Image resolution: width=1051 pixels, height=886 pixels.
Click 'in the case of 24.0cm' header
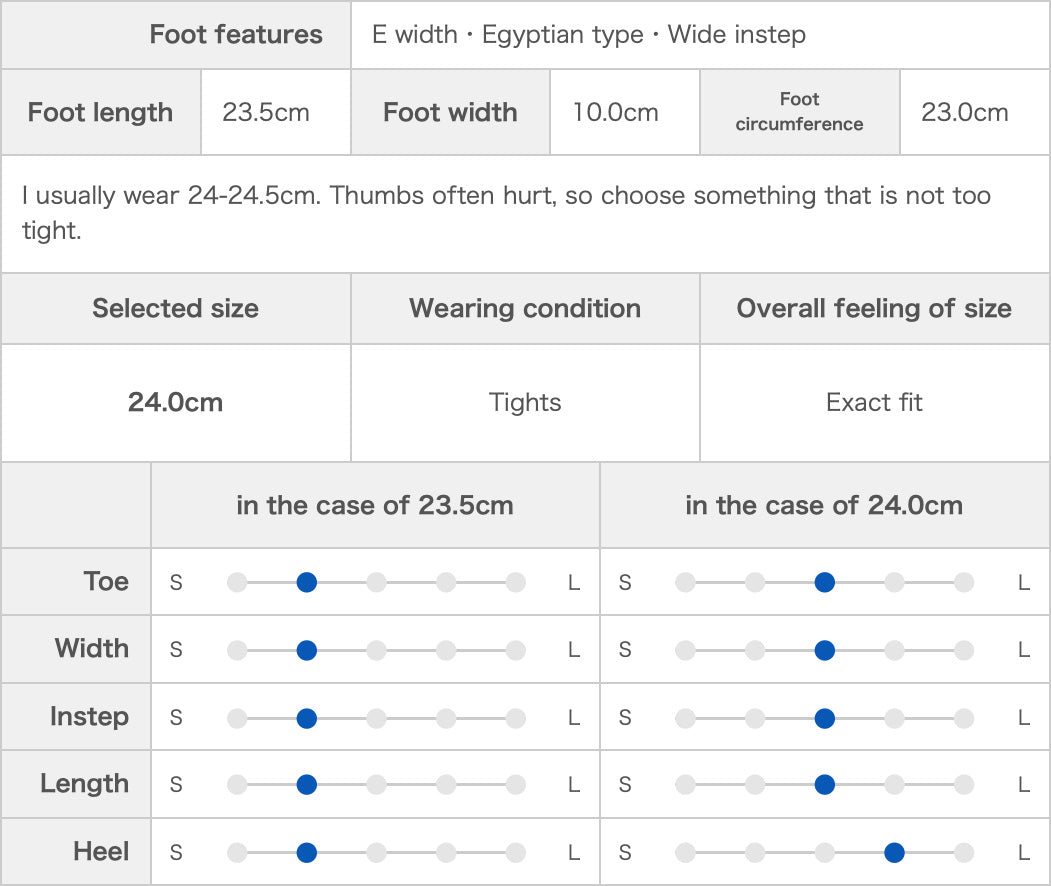824,505
